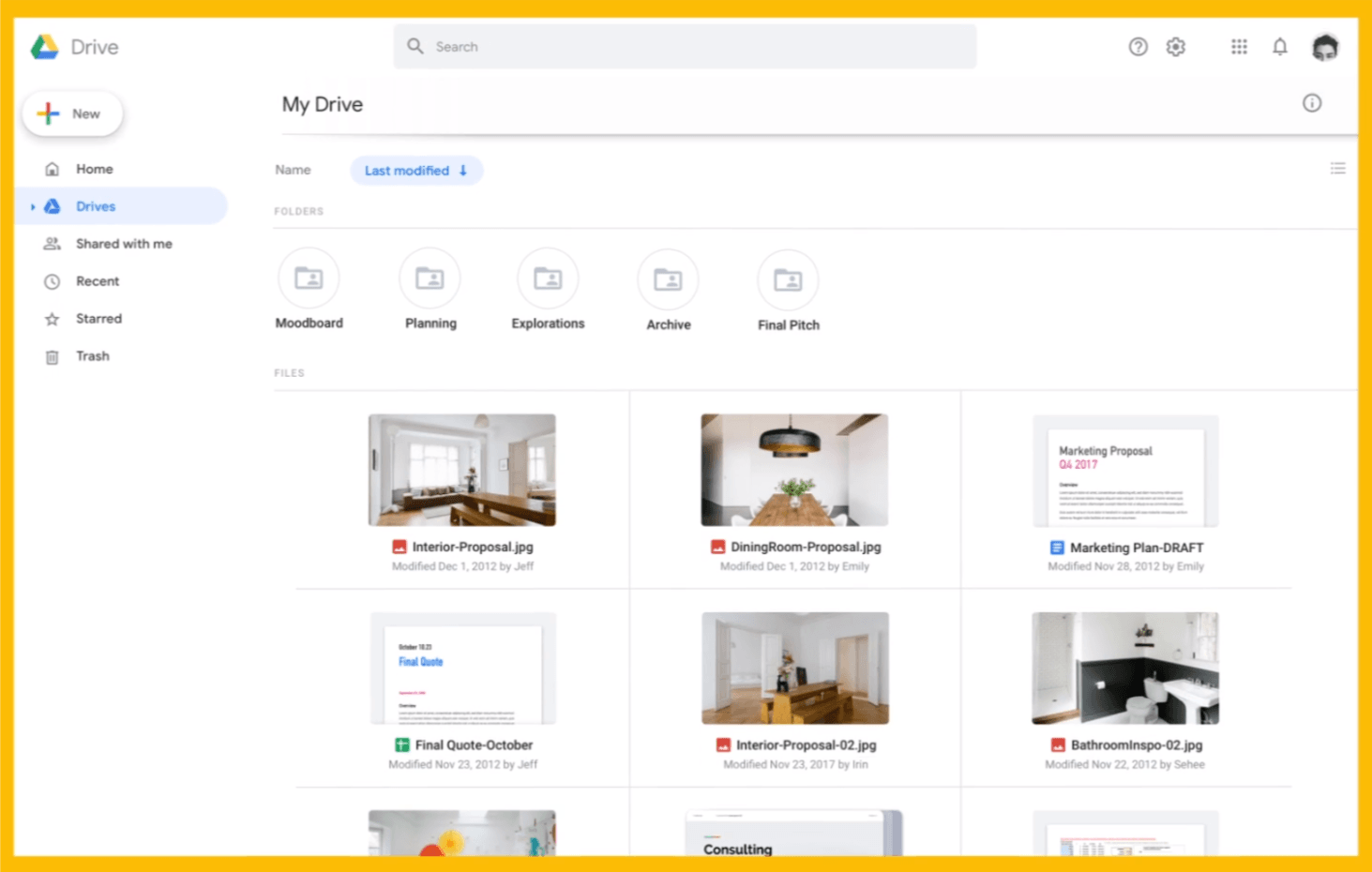
Task: Select the Final Quote-October file name
Action: coord(474,744)
